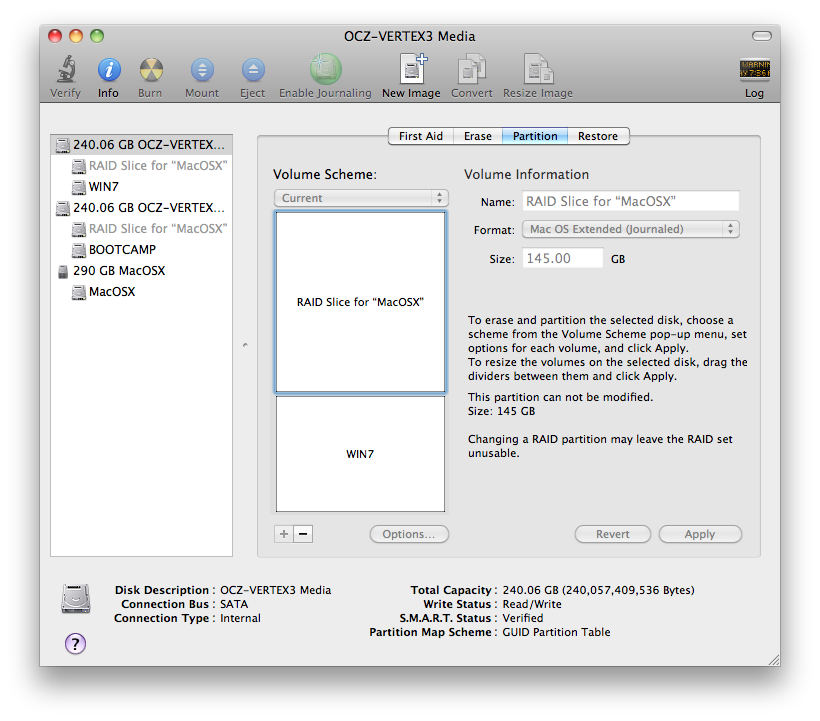
Task: Select the WIN7 partition block in layout
Action: [x=360, y=454]
